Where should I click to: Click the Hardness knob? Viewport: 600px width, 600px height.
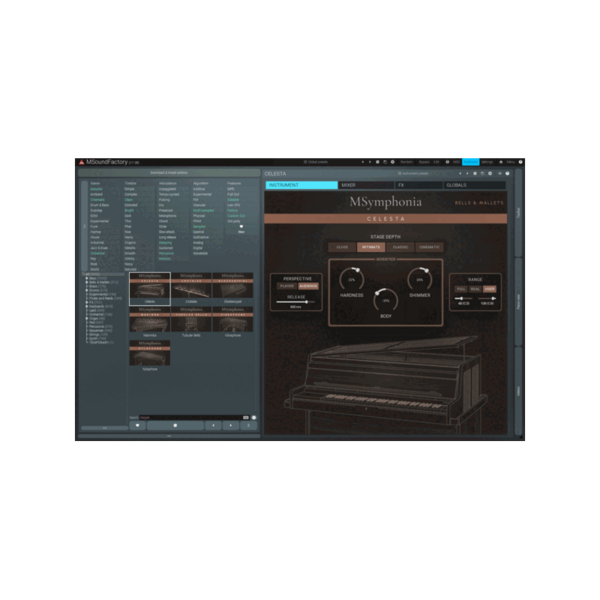(352, 280)
